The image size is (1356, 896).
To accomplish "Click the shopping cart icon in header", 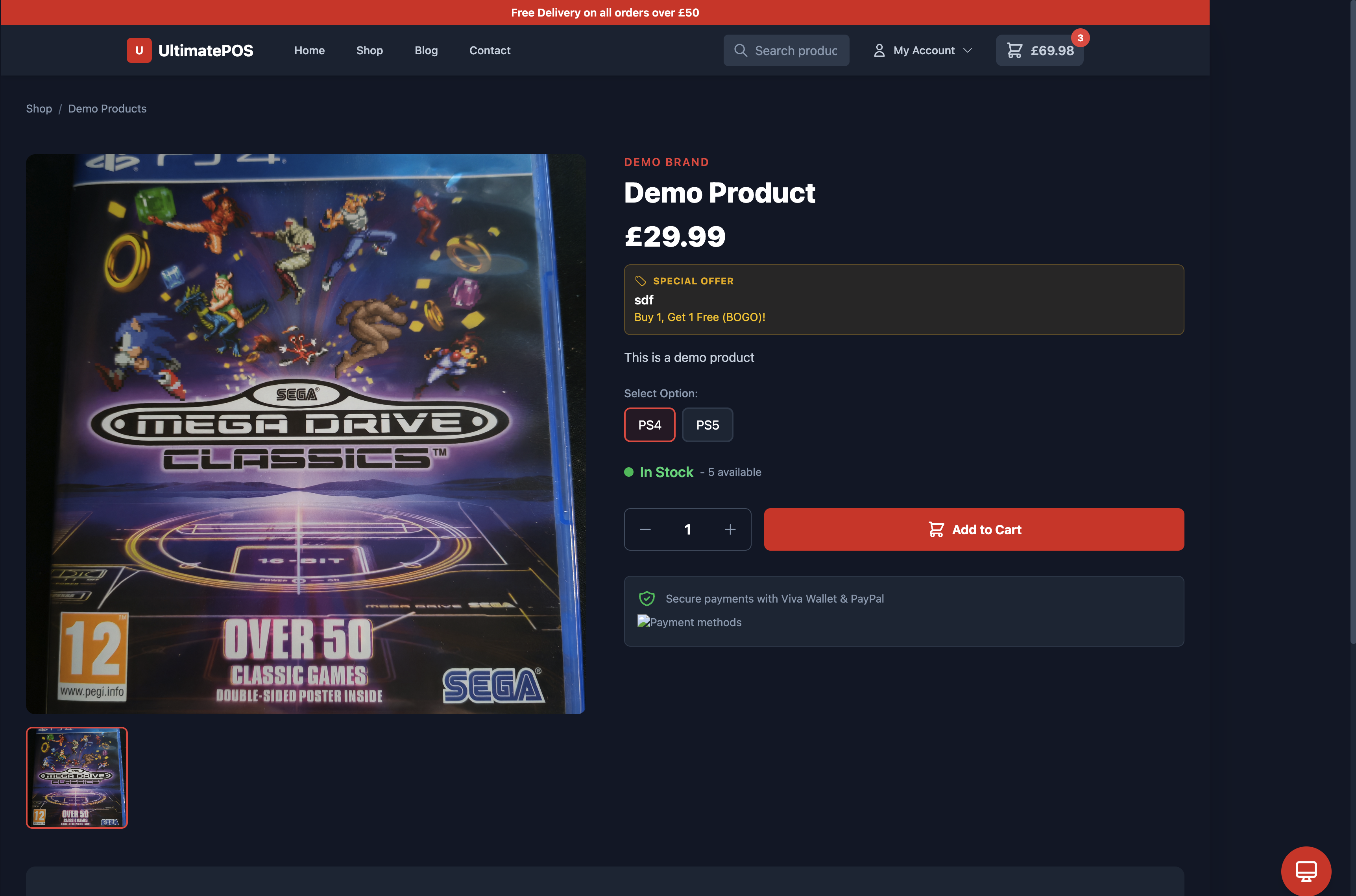I will [x=1014, y=50].
